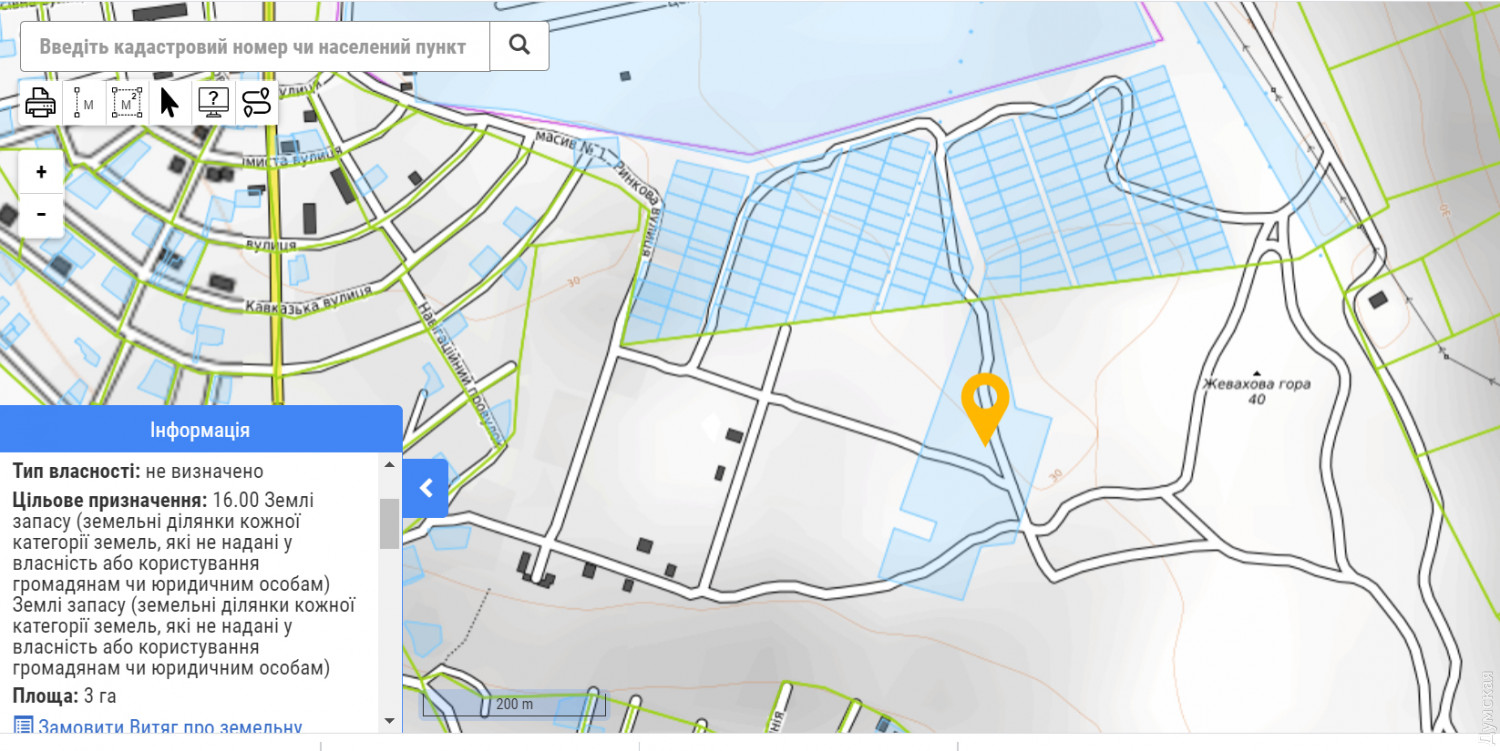Viewport: 1500px width, 751px height.
Task: Focus the cadastral number search field
Action: (254, 46)
